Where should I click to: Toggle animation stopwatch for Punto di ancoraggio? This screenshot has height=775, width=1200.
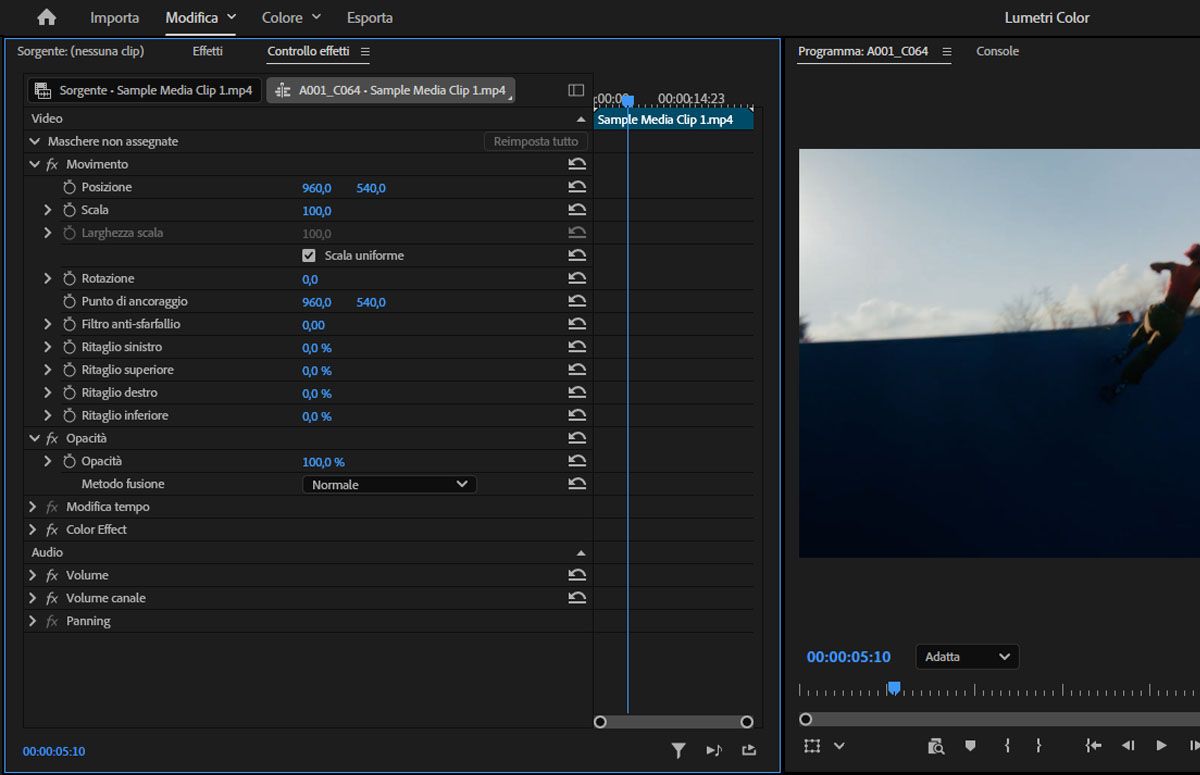click(x=69, y=301)
